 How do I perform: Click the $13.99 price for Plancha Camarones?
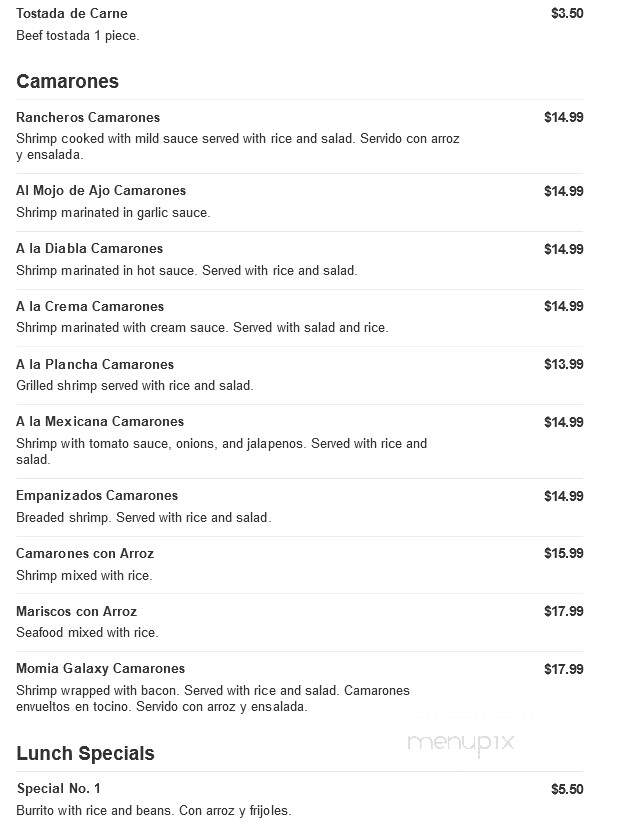(x=564, y=364)
